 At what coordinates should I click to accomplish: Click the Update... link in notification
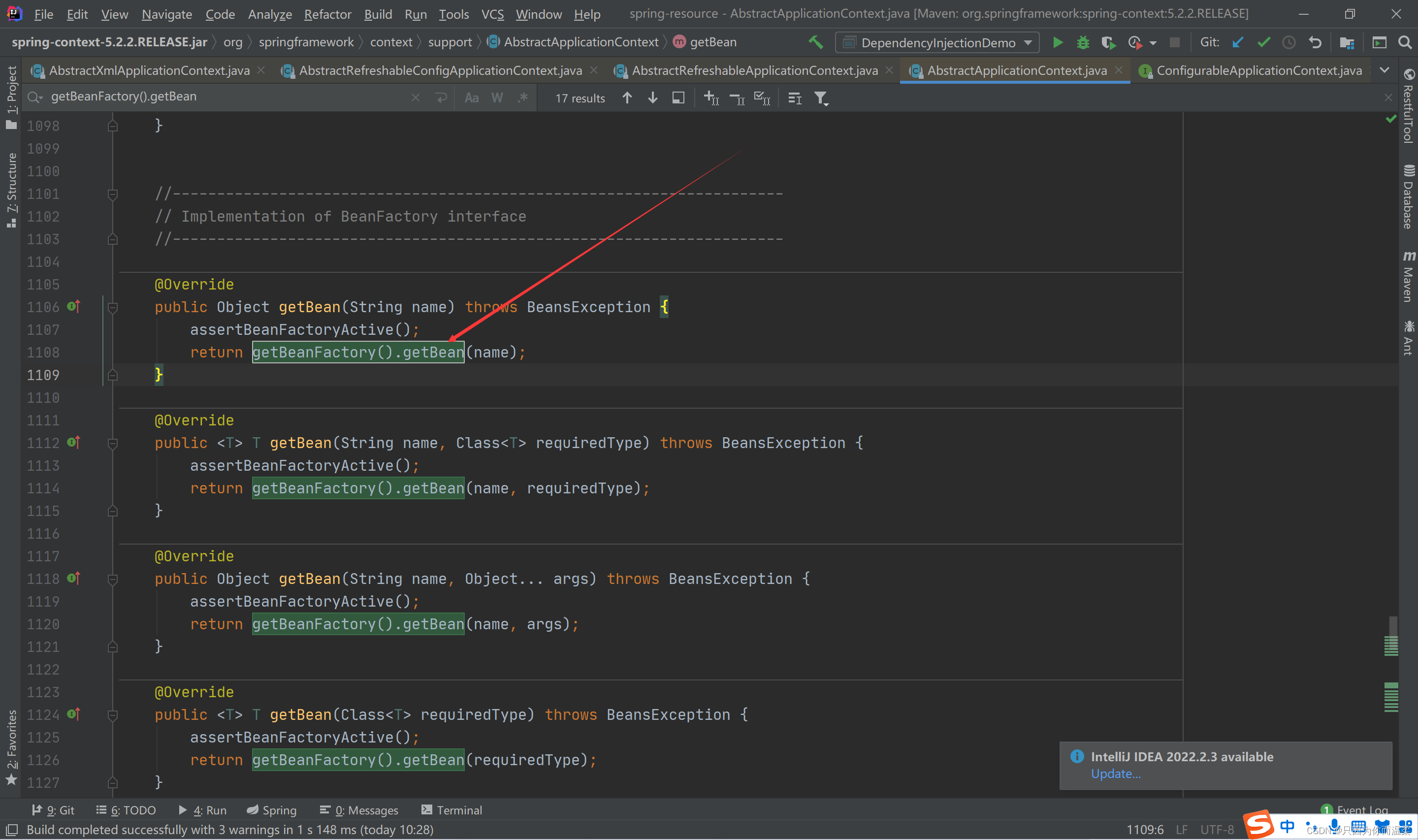click(x=1115, y=774)
